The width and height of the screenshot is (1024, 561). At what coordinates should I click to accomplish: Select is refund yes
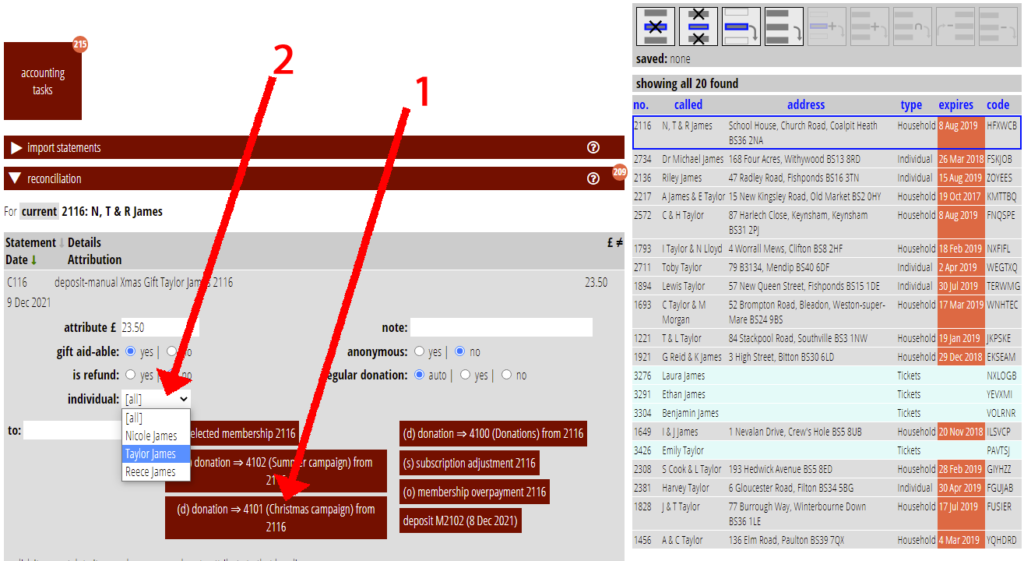click(131, 375)
